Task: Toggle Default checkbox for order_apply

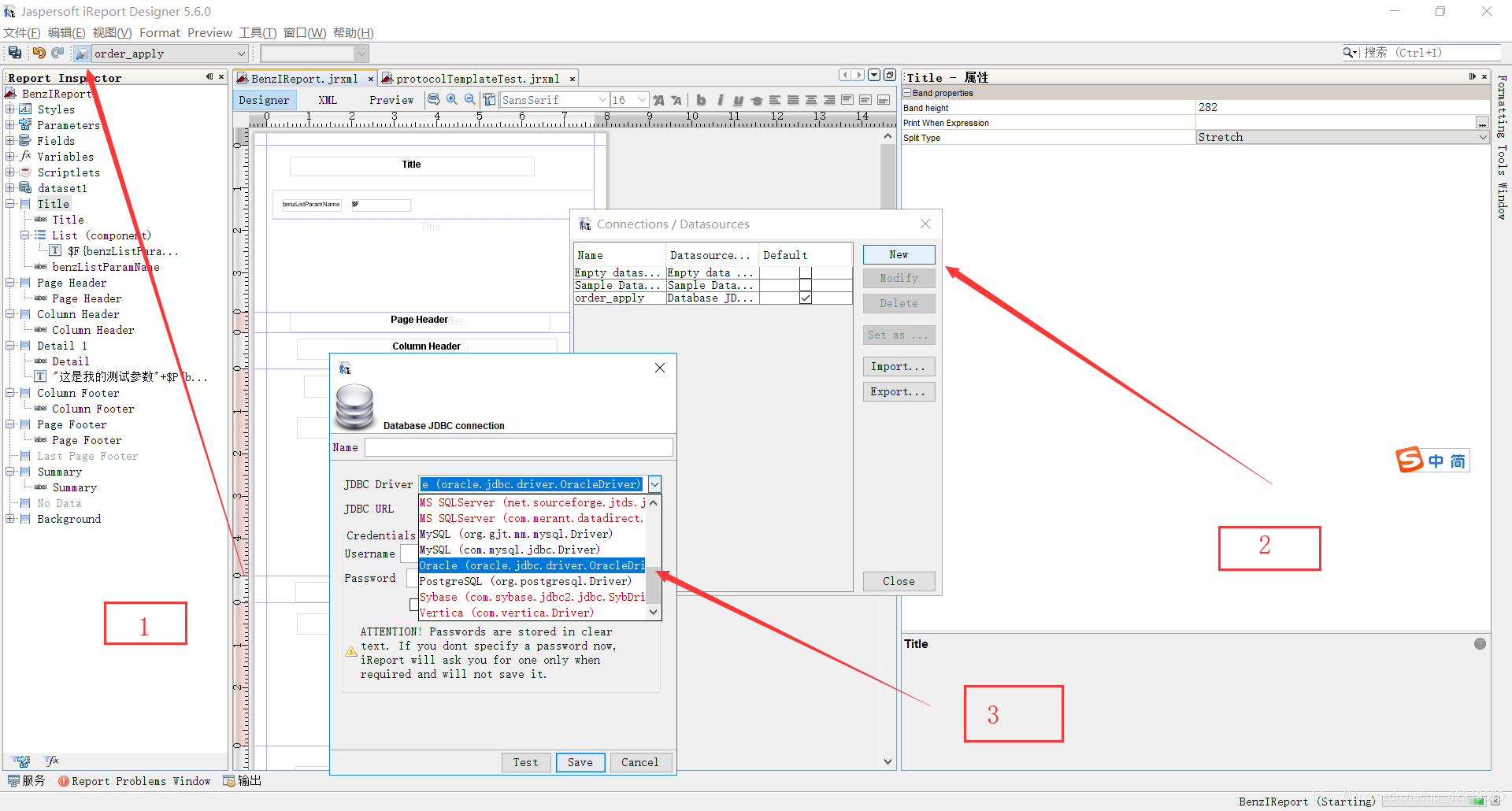Action: (805, 298)
